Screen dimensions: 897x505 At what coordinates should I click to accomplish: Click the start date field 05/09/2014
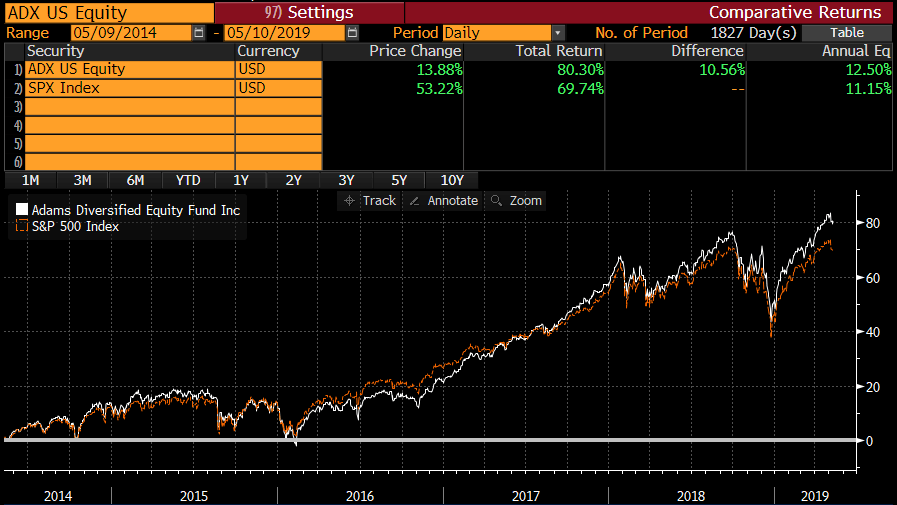pos(131,33)
